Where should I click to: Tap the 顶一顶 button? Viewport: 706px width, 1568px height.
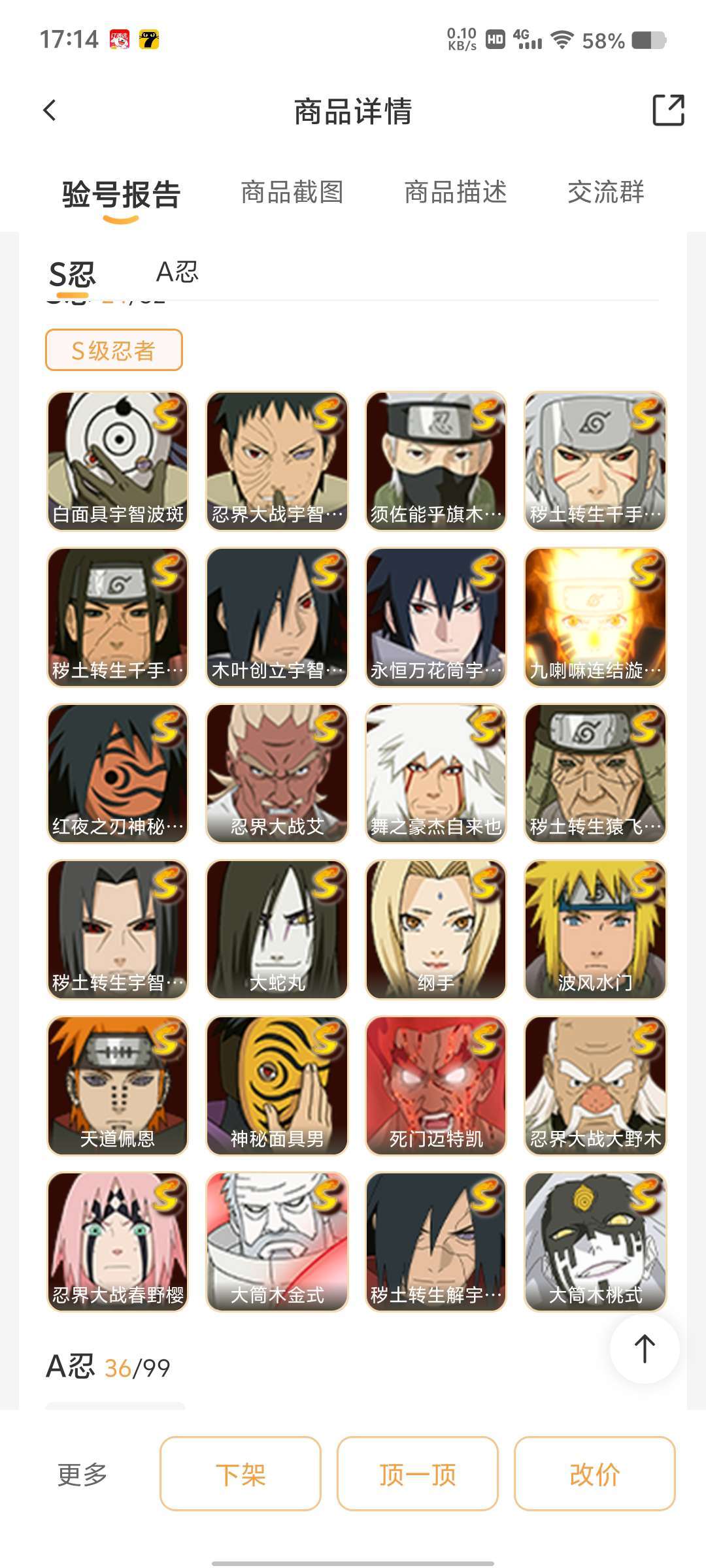pos(418,1473)
